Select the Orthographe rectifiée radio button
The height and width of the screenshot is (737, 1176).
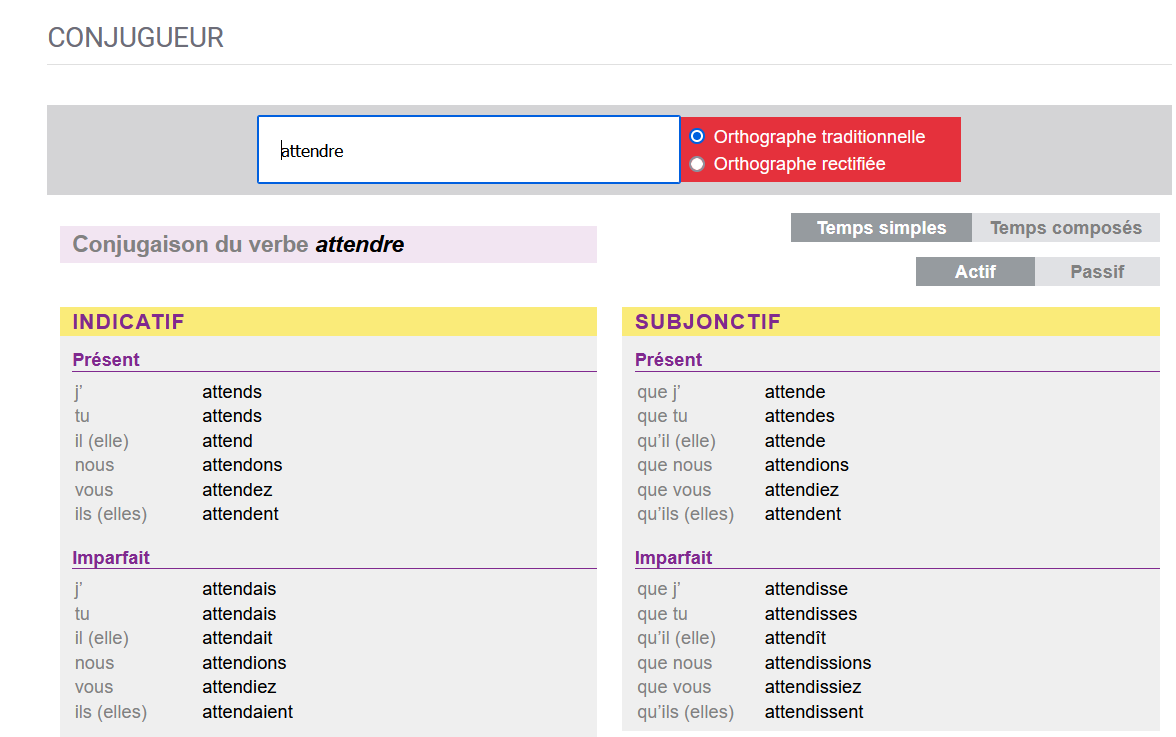(x=697, y=164)
